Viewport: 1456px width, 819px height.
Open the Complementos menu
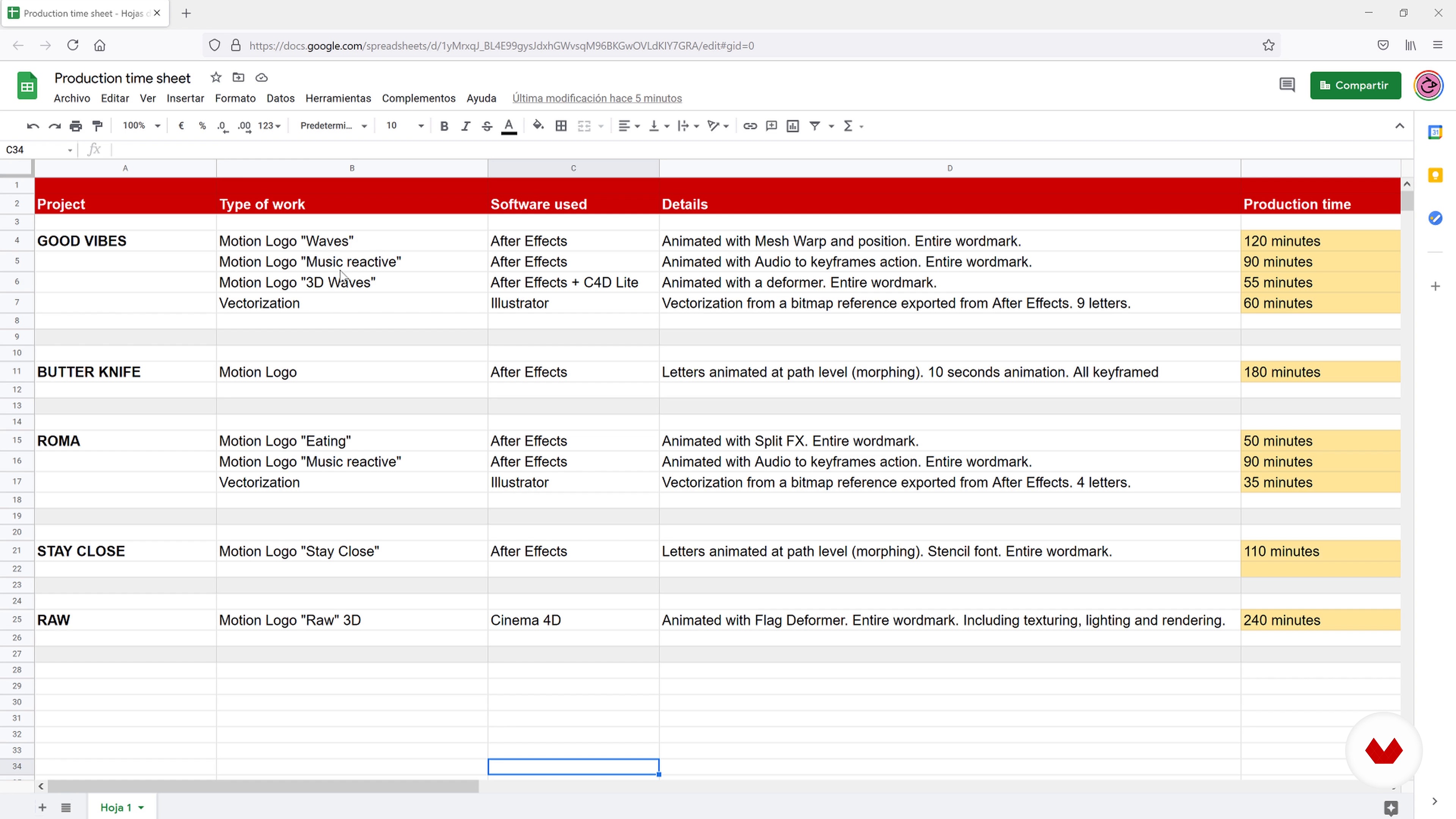(x=419, y=98)
